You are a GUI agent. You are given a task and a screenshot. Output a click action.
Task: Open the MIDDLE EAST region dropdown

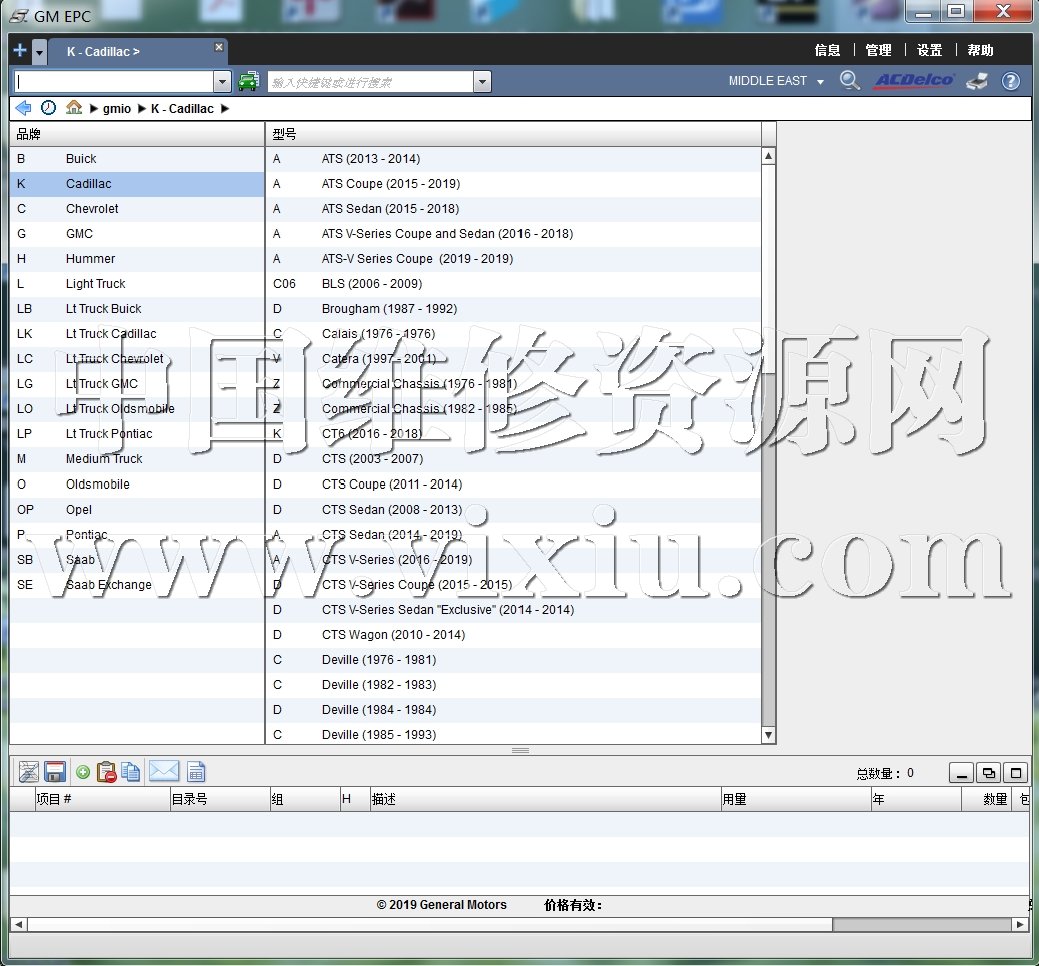pos(776,81)
